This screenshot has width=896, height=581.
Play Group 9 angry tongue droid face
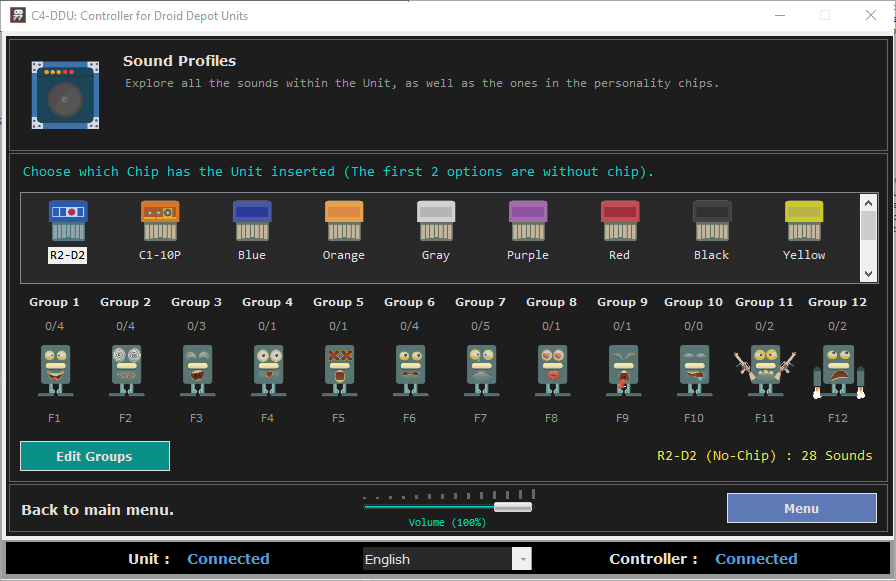623,370
